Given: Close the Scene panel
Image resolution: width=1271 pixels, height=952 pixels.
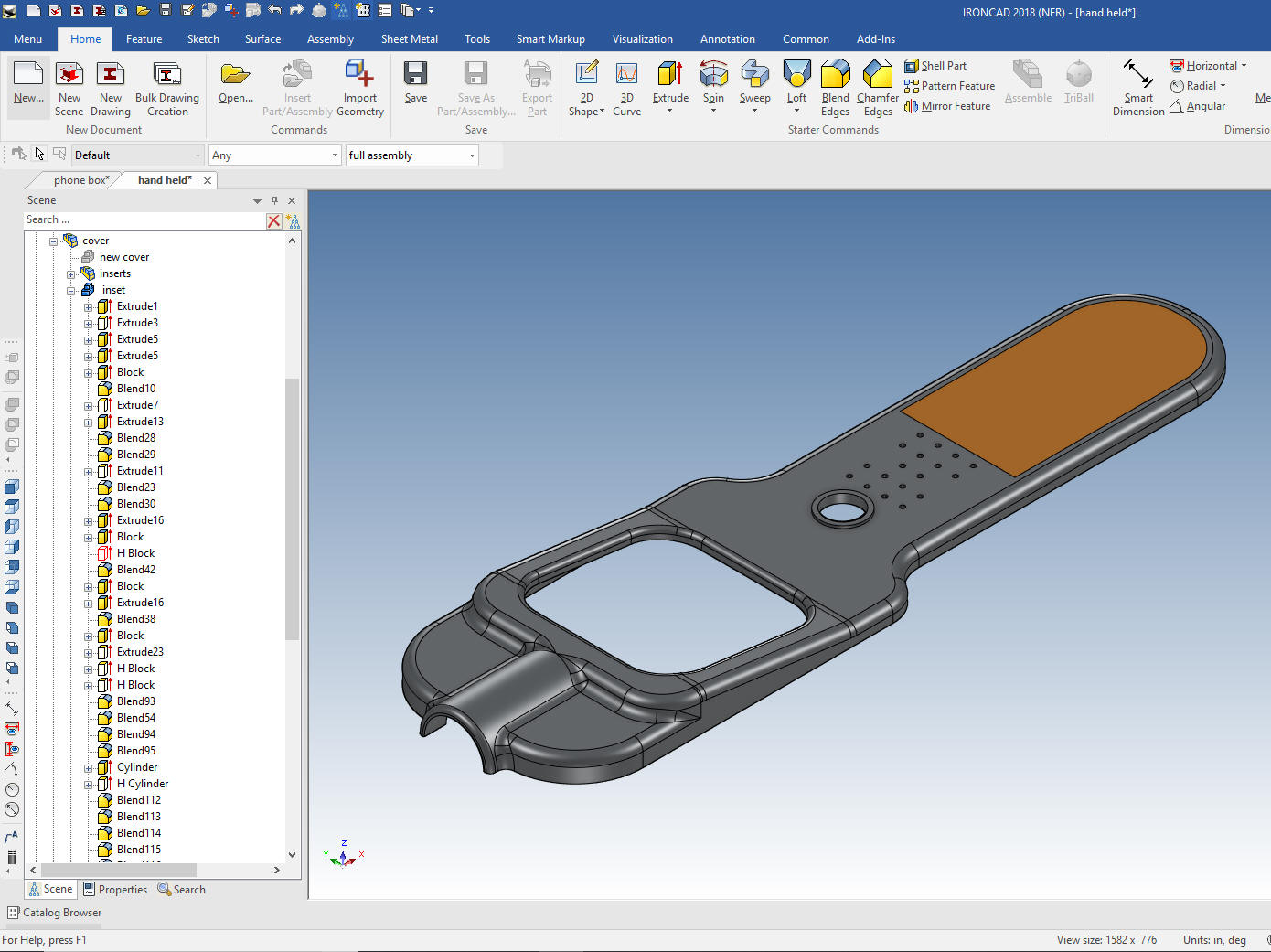Looking at the screenshot, I should click(x=292, y=200).
